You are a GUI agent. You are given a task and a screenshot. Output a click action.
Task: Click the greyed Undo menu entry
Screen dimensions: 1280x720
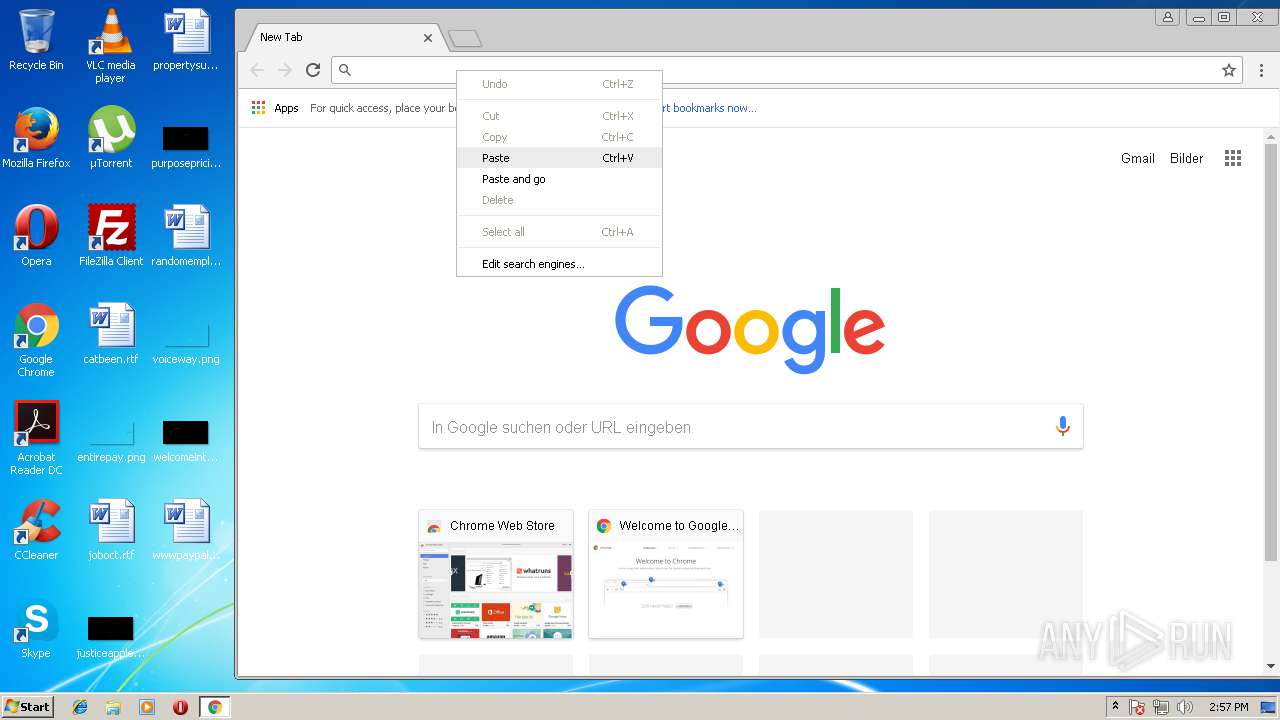point(559,84)
